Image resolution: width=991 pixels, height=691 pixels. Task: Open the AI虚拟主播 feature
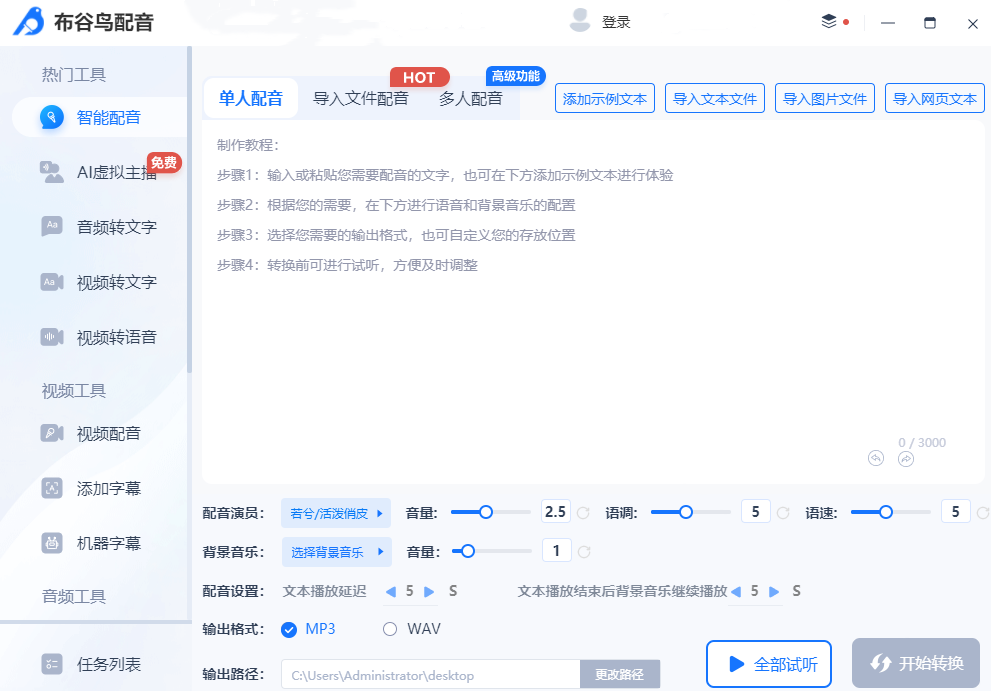[90, 171]
